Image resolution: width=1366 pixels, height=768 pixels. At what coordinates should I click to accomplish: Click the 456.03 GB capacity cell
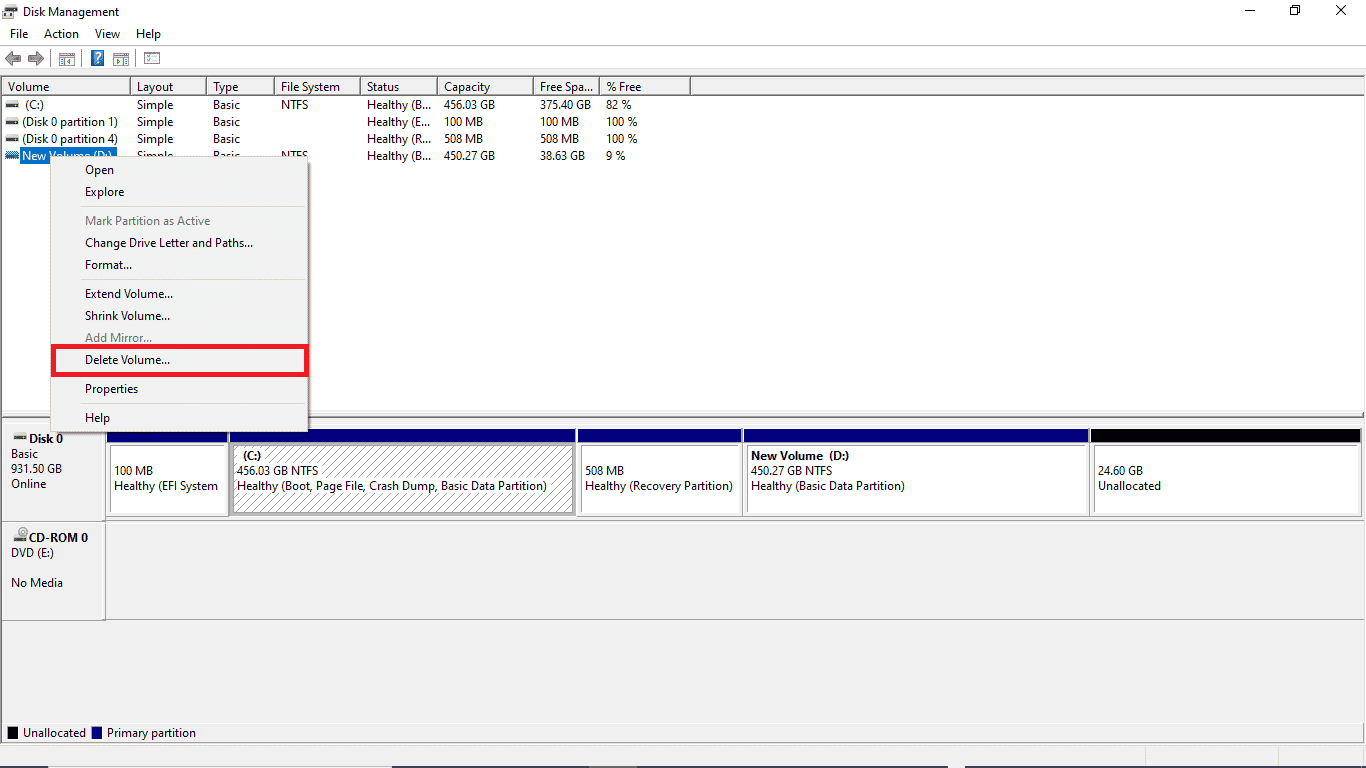(x=469, y=104)
